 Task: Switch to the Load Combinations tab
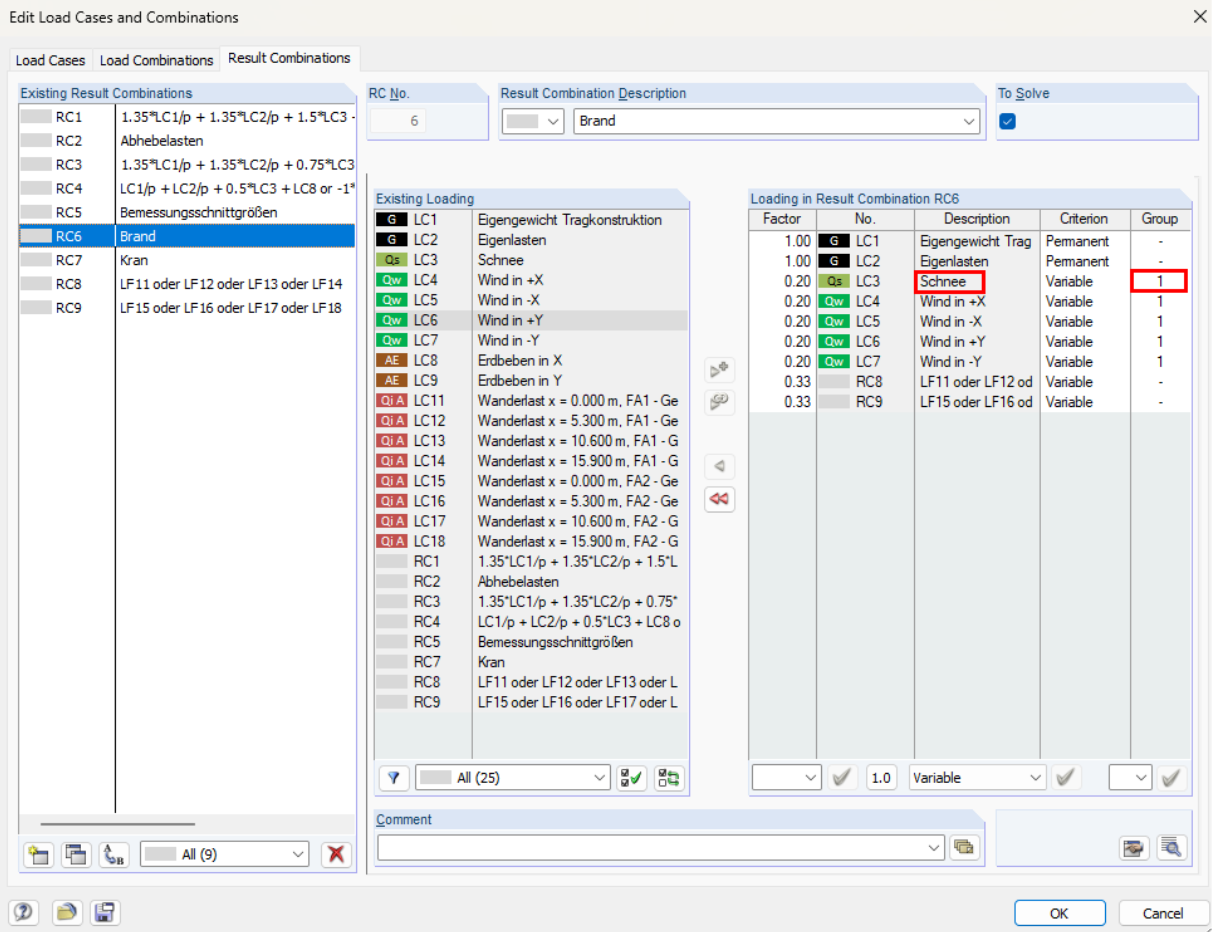(157, 60)
